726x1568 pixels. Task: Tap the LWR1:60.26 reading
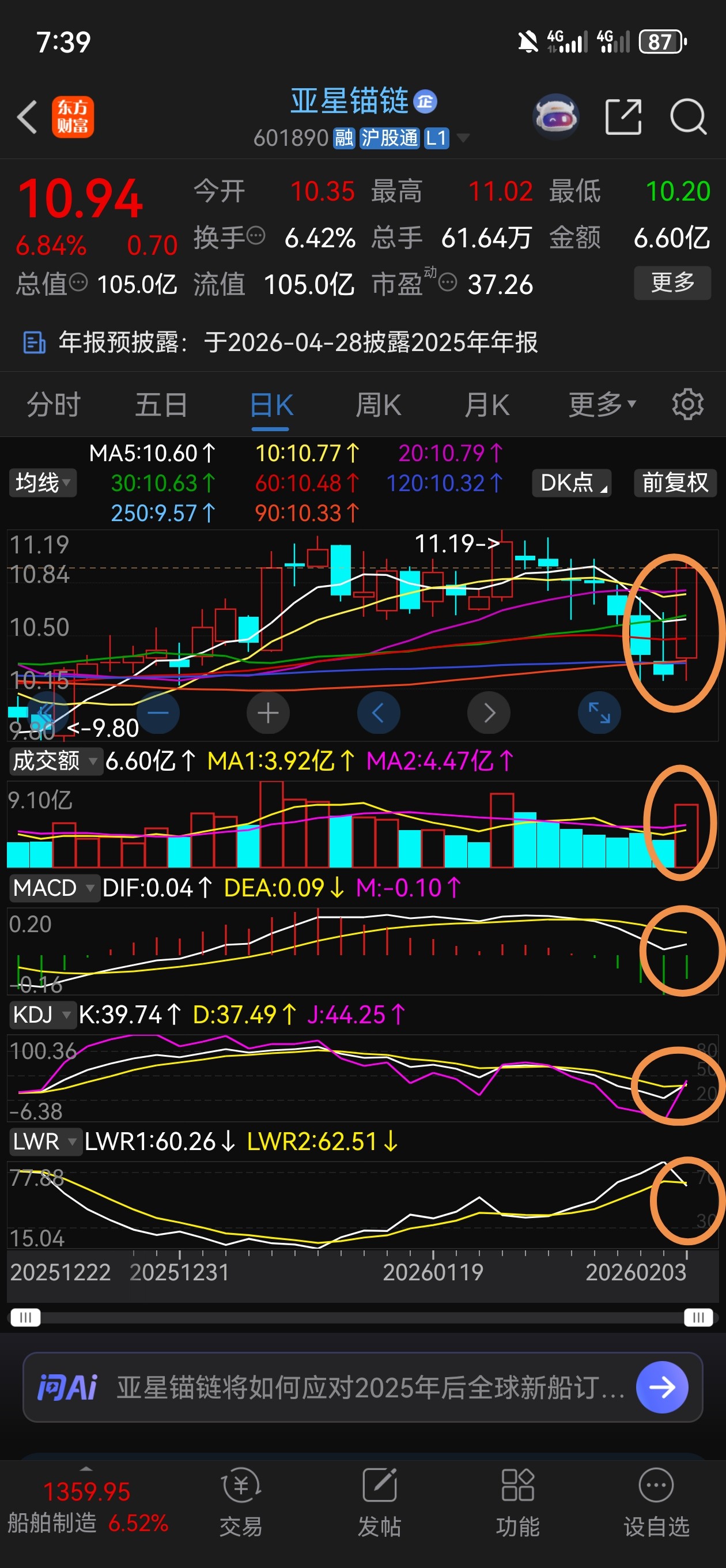coord(160,1141)
